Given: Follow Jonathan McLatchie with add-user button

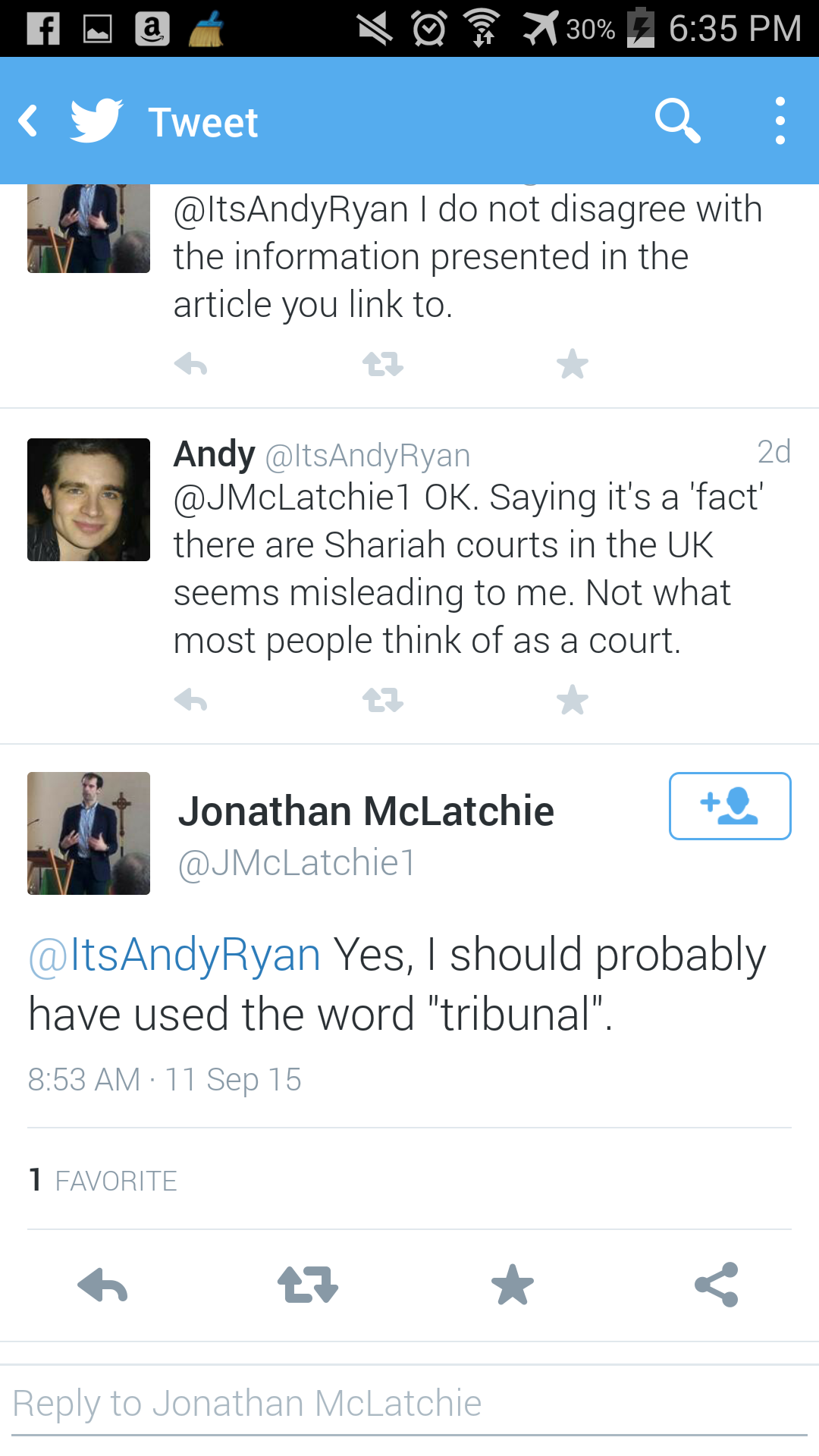Looking at the screenshot, I should click(x=730, y=806).
